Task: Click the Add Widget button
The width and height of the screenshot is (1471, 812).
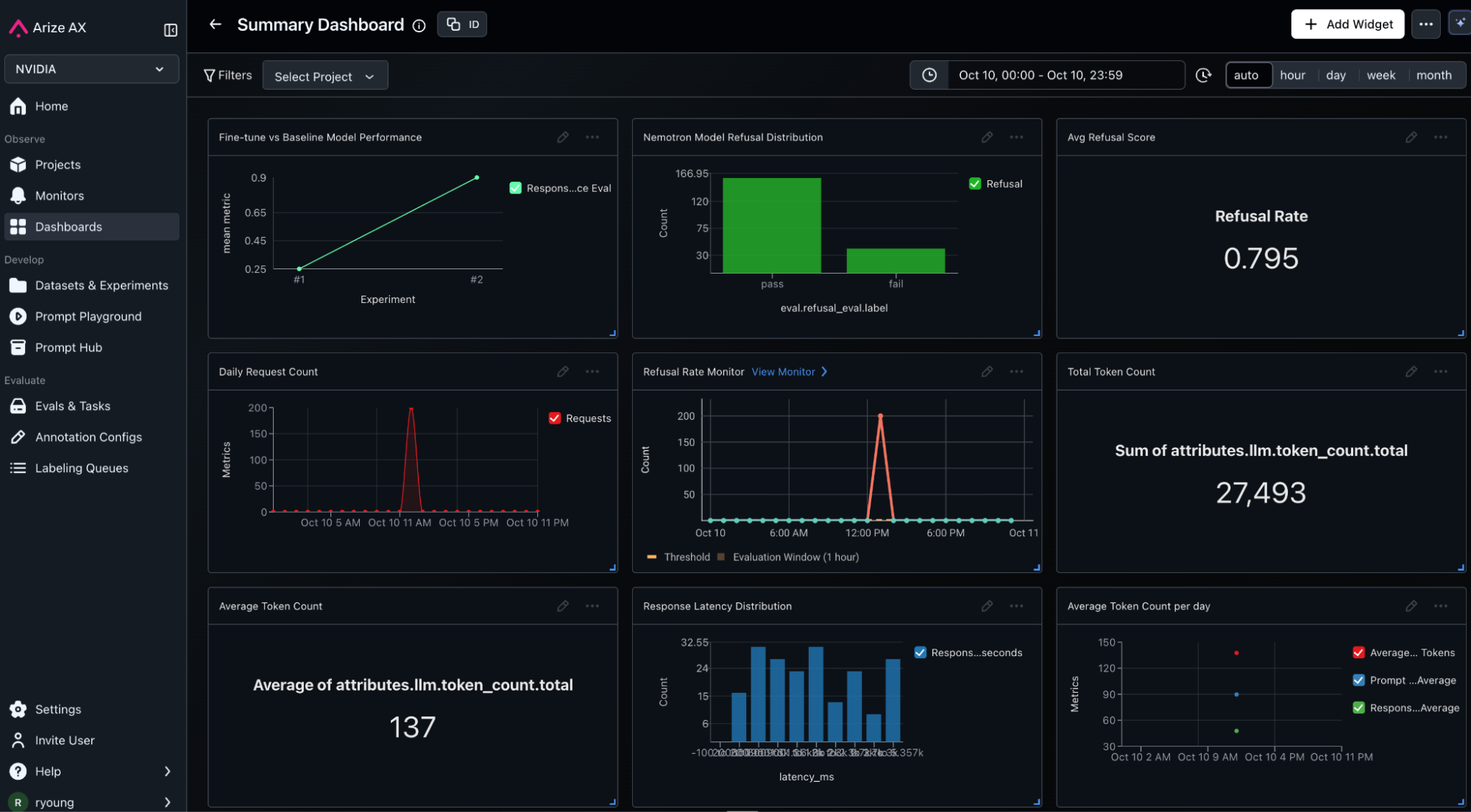Action: pos(1347,24)
